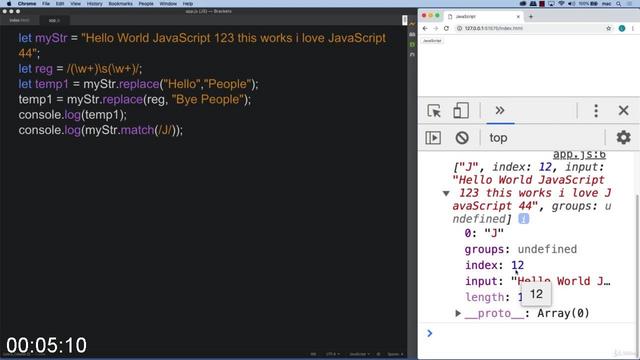
Task: Switch to app.js tab in Brackets
Action: pos(54,20)
